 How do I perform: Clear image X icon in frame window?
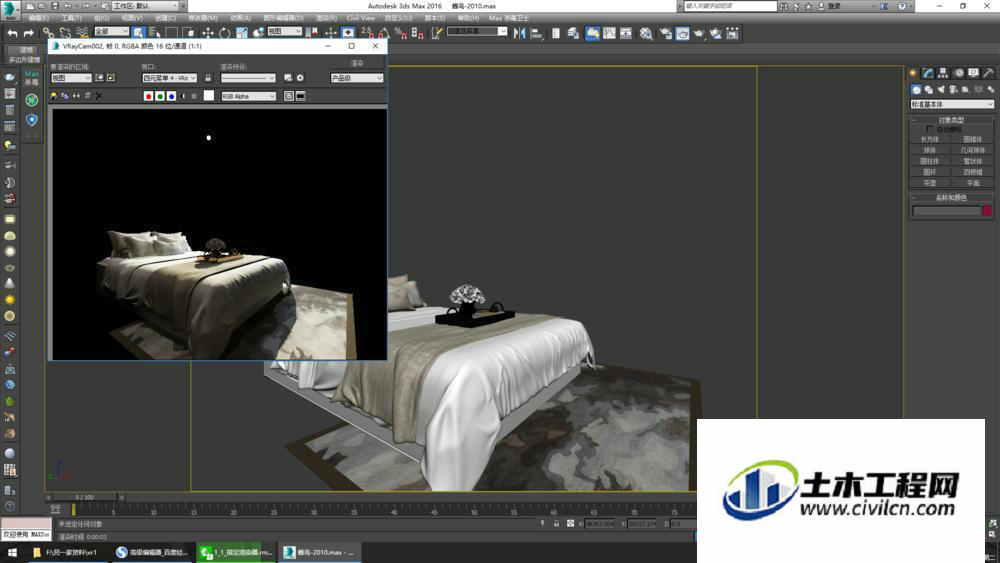(x=99, y=96)
